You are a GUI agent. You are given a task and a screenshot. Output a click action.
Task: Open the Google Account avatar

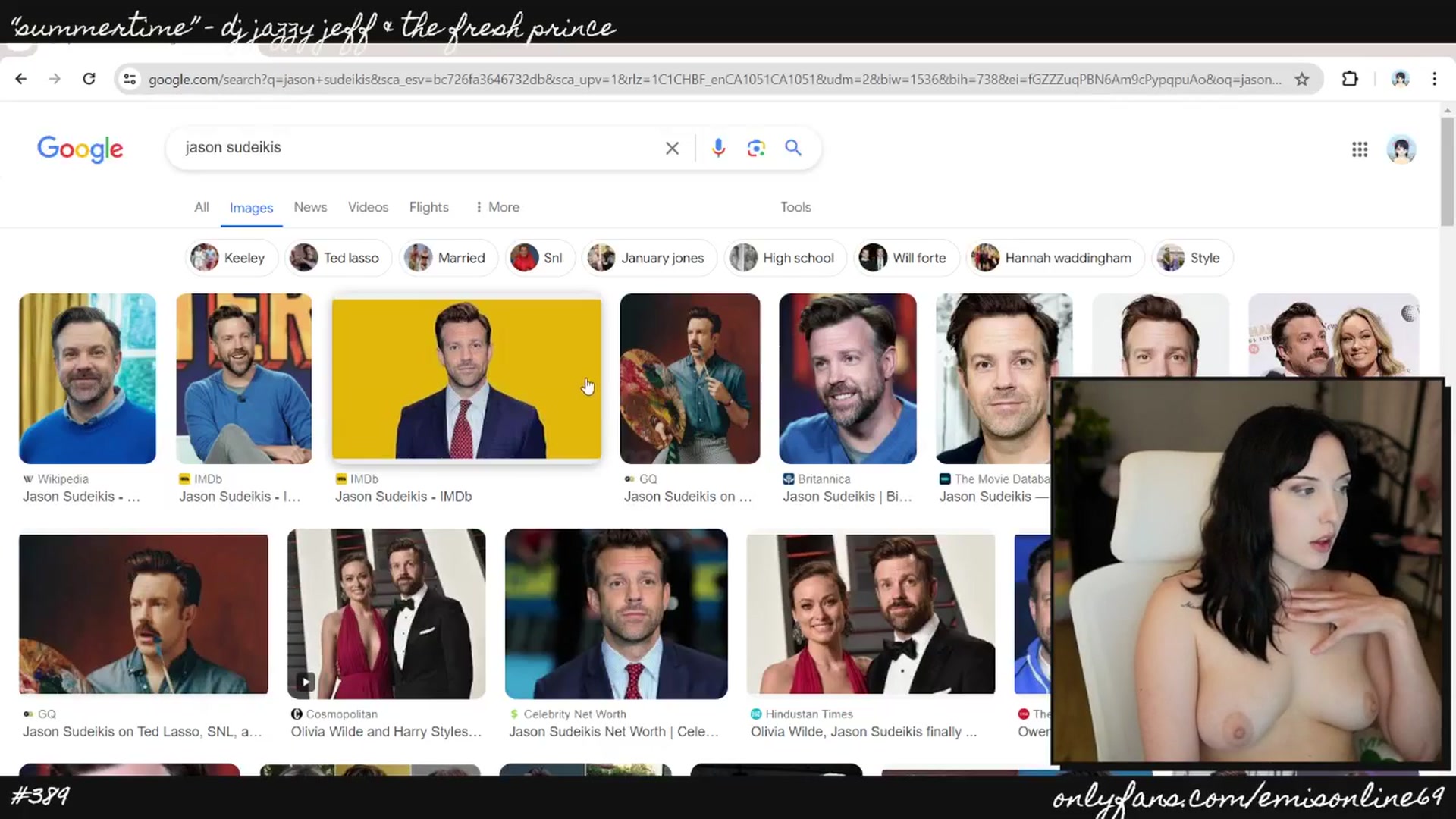point(1401,149)
